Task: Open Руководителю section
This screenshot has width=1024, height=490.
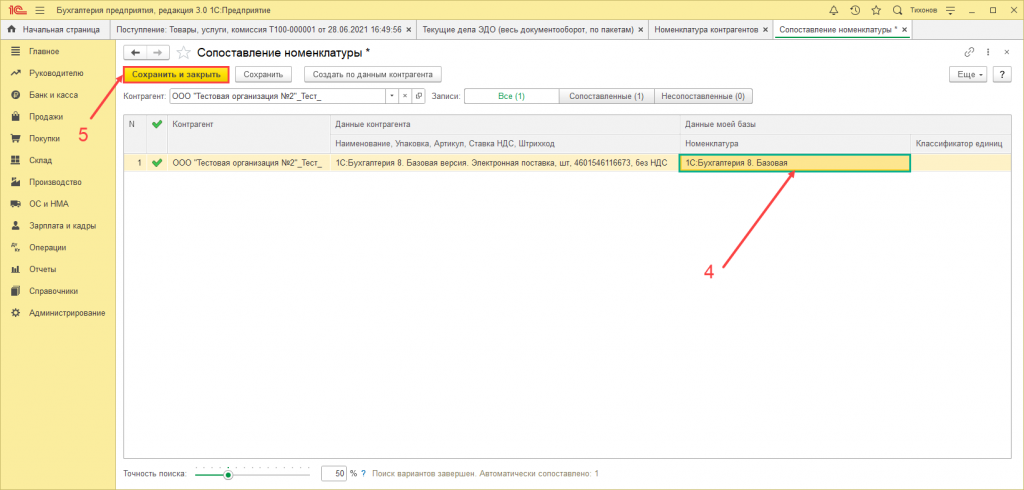Action: (56, 73)
